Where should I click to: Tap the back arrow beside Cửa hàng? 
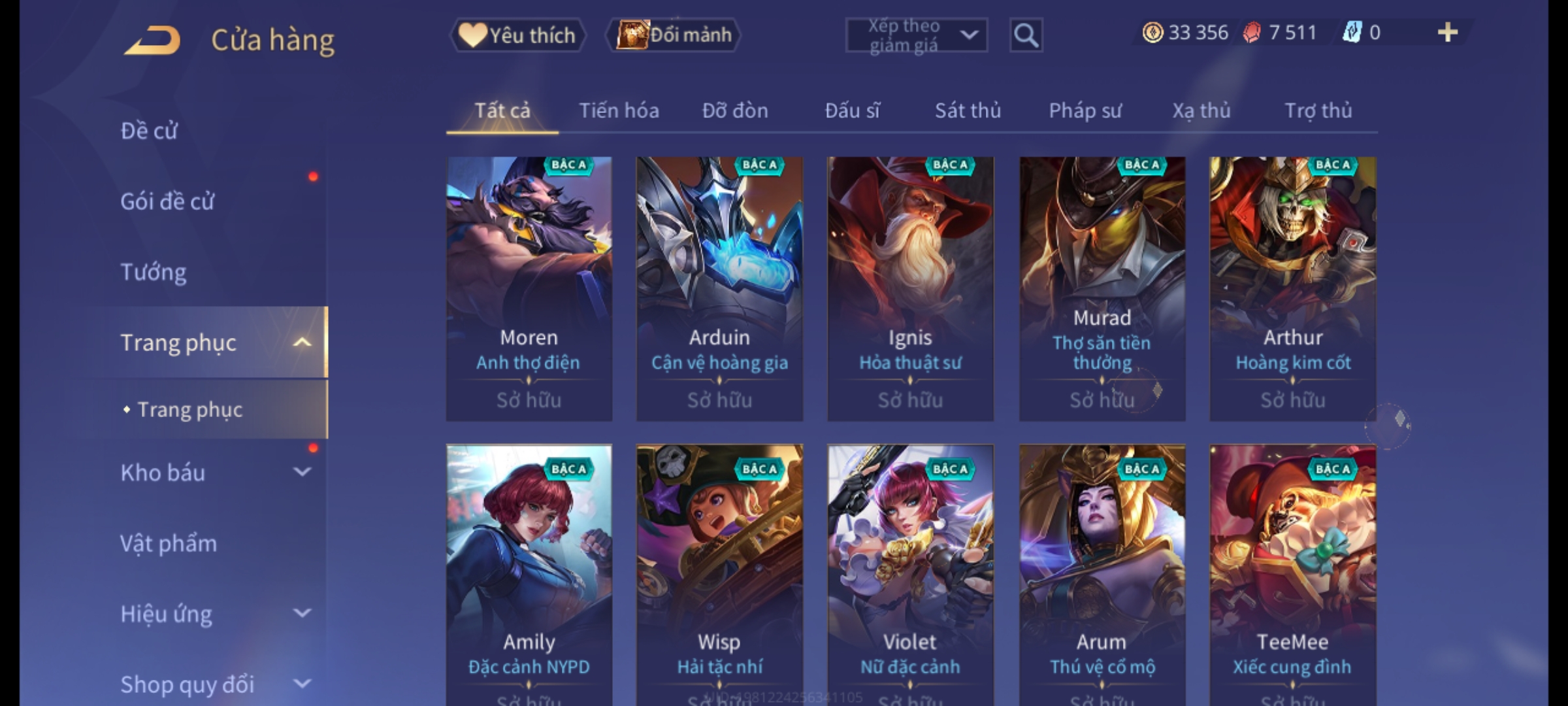click(x=152, y=41)
